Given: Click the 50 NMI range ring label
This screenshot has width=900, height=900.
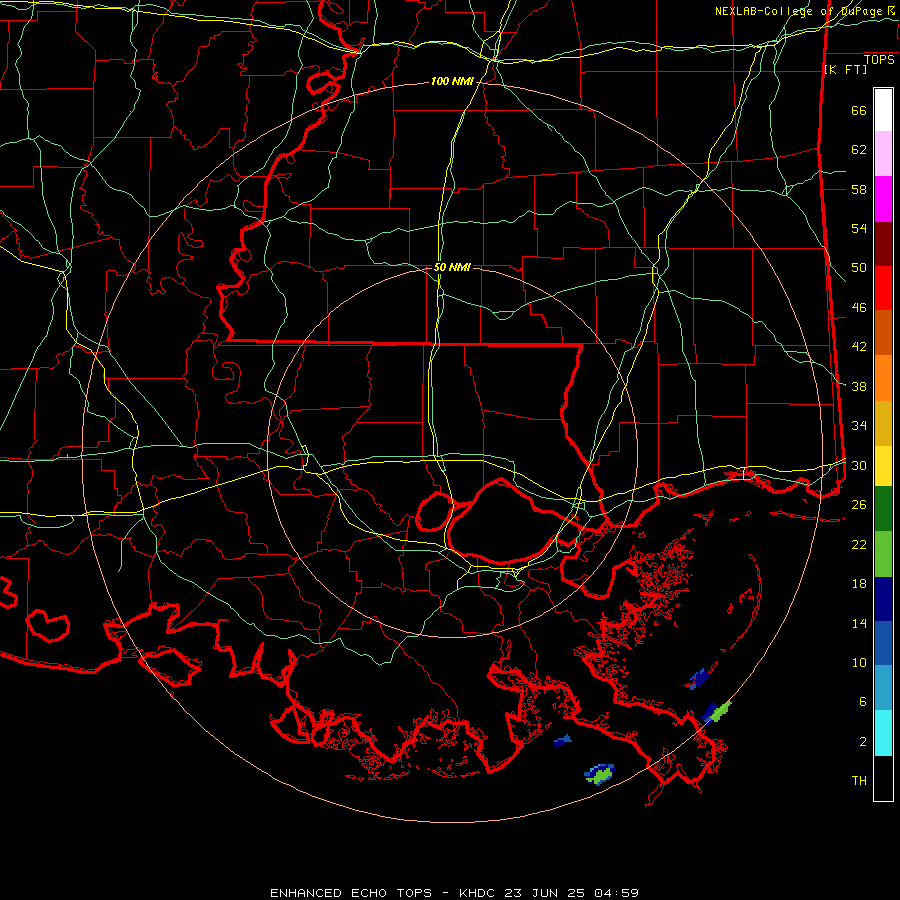Looking at the screenshot, I should (452, 267).
